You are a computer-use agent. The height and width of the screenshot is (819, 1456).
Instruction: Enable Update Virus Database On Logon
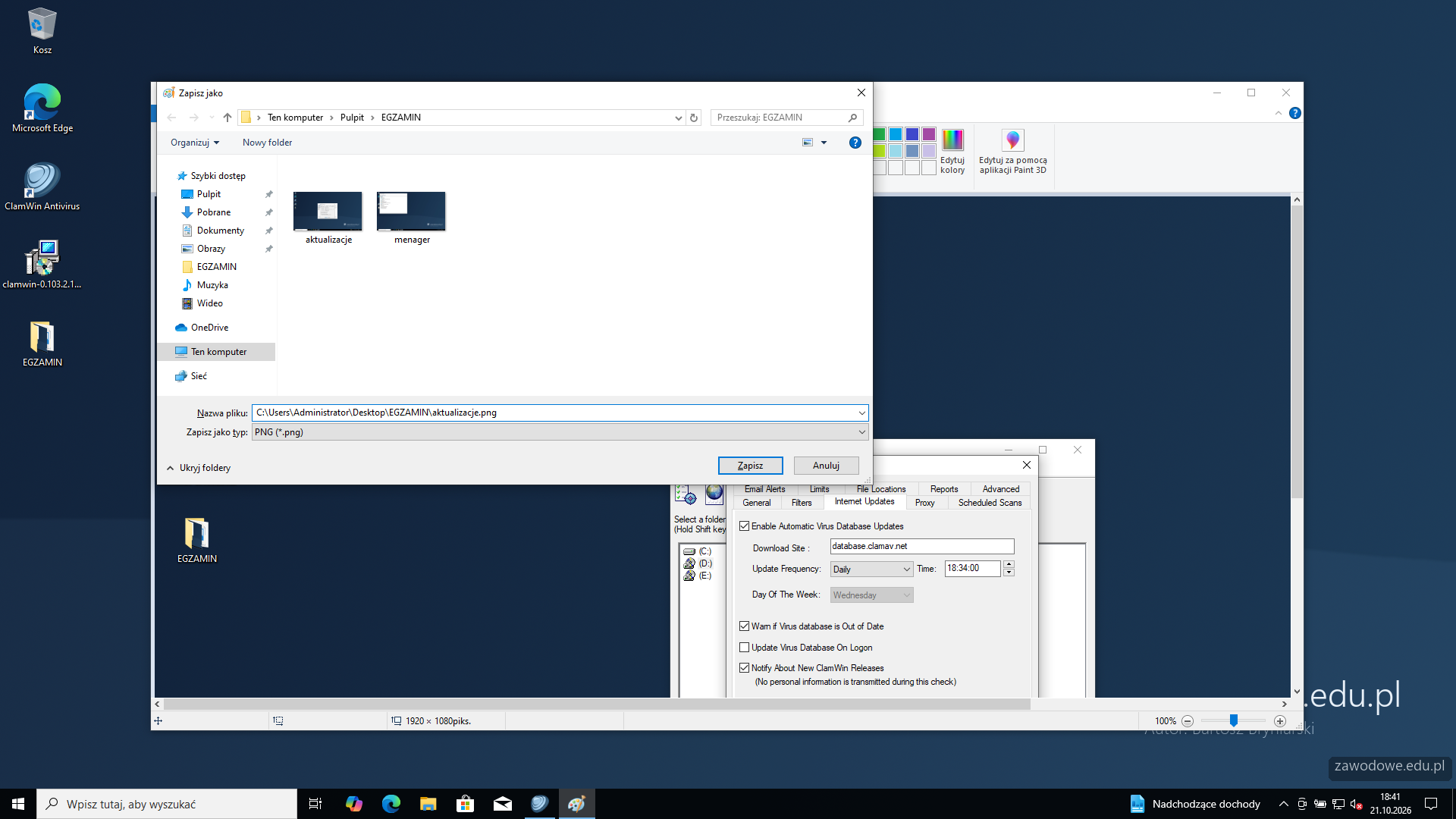(x=745, y=648)
